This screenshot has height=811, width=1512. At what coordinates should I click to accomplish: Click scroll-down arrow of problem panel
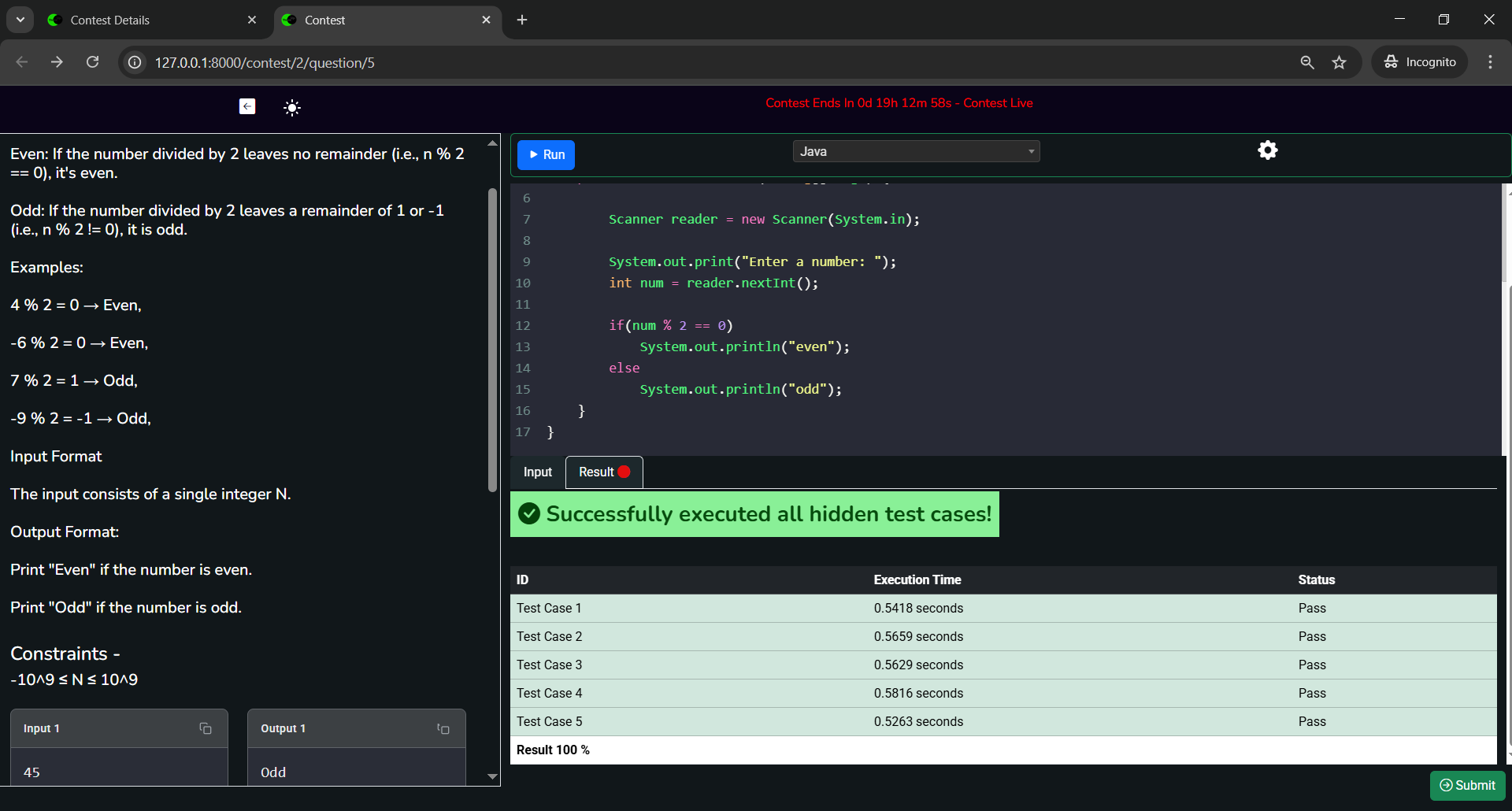492,776
